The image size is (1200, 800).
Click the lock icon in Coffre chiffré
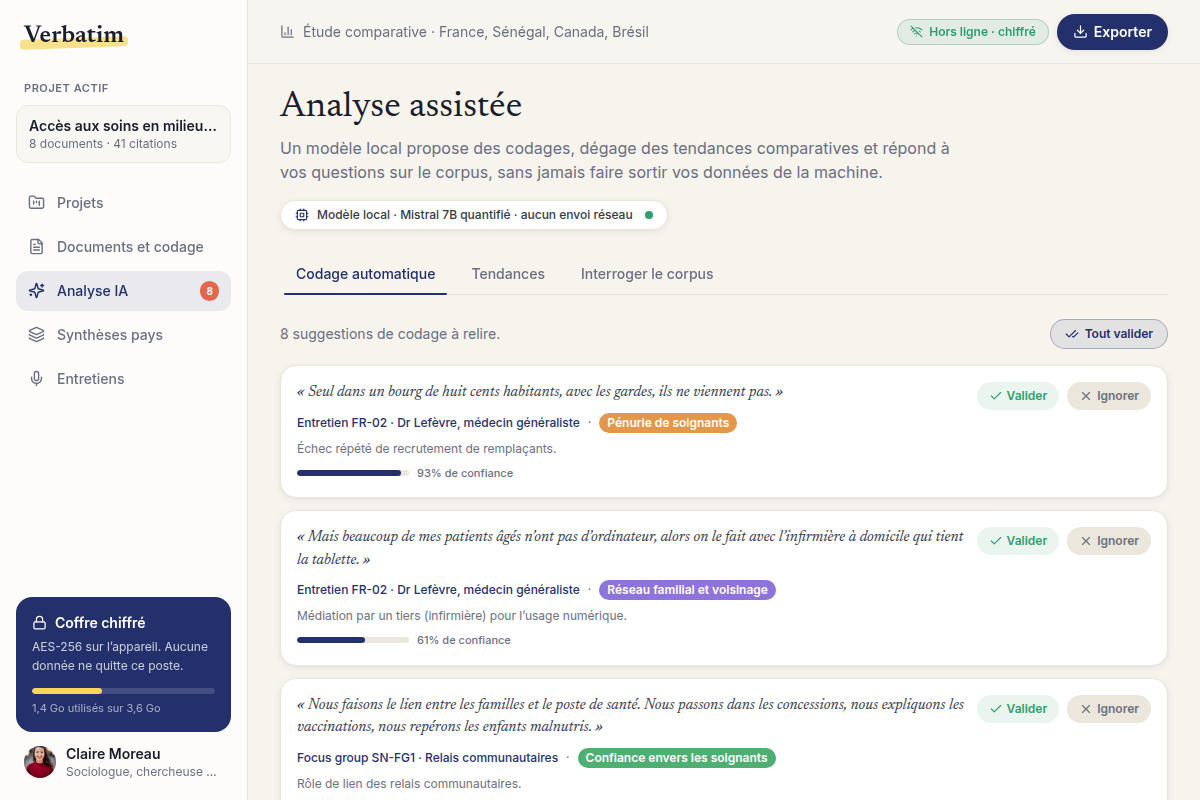[40, 623]
